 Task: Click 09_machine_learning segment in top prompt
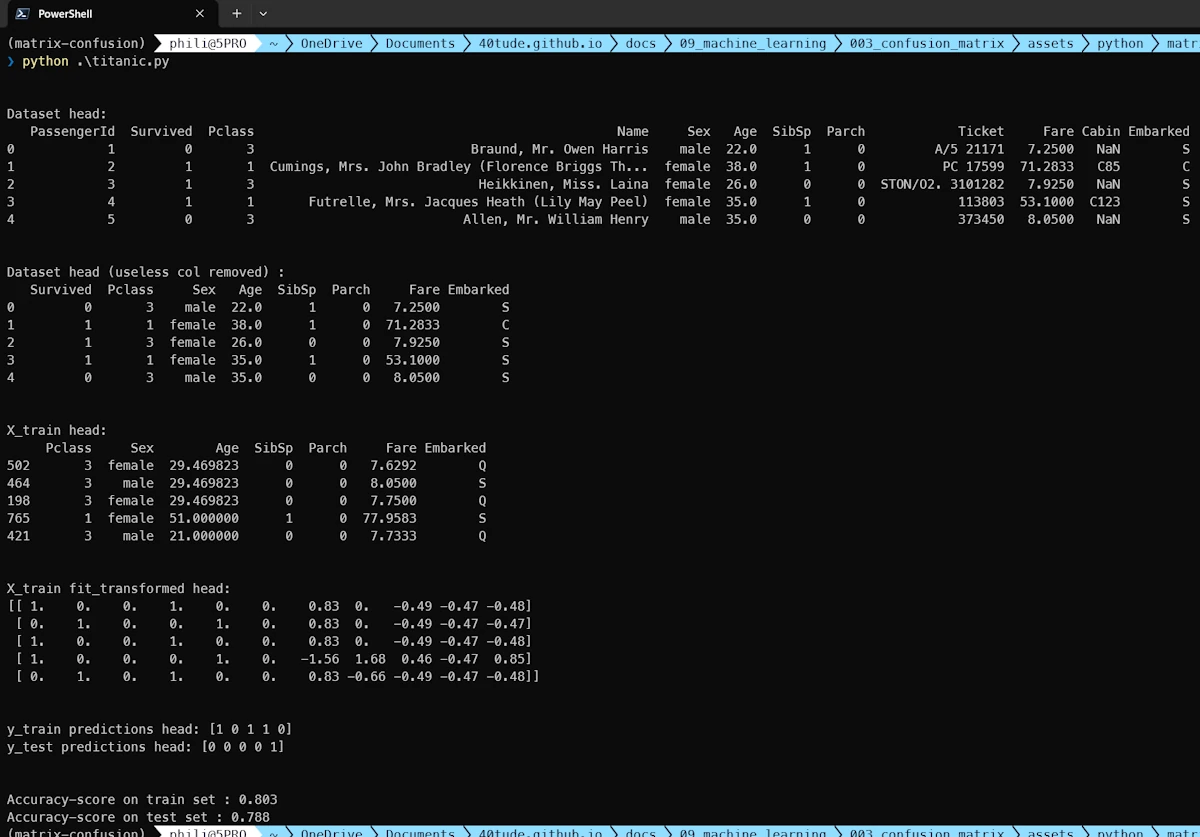pyautogui.click(x=753, y=43)
